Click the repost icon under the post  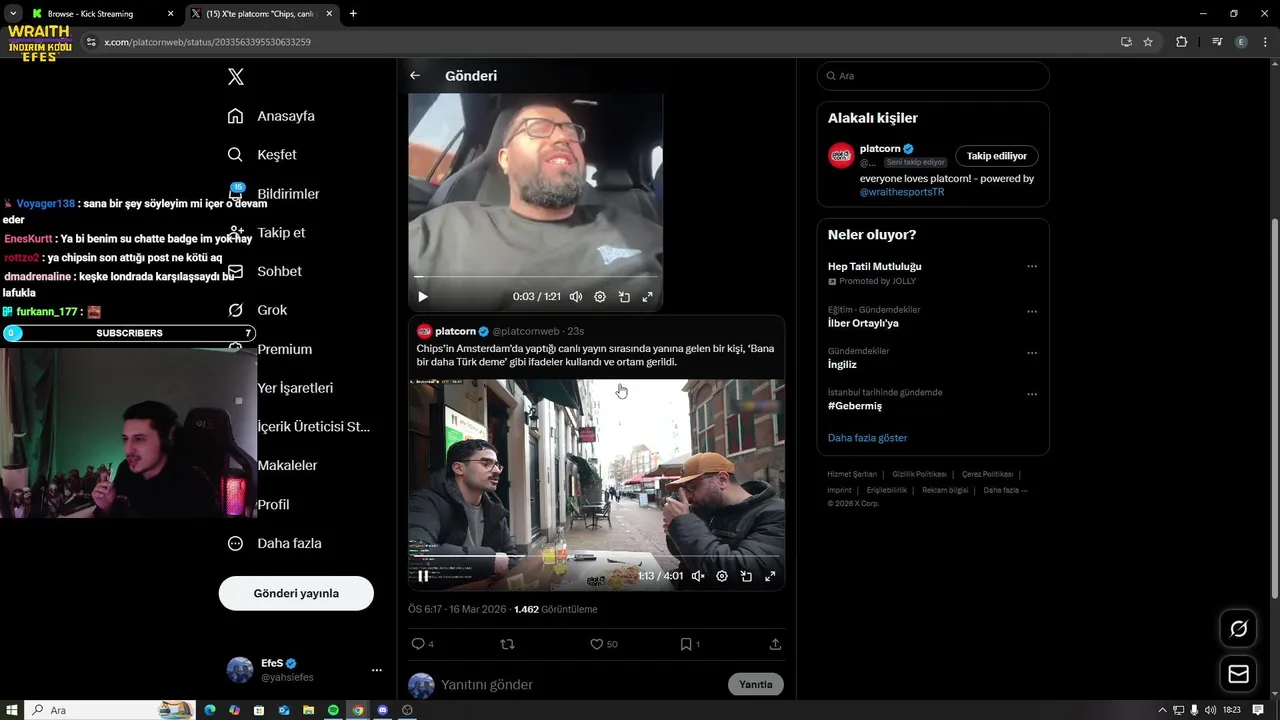[507, 644]
